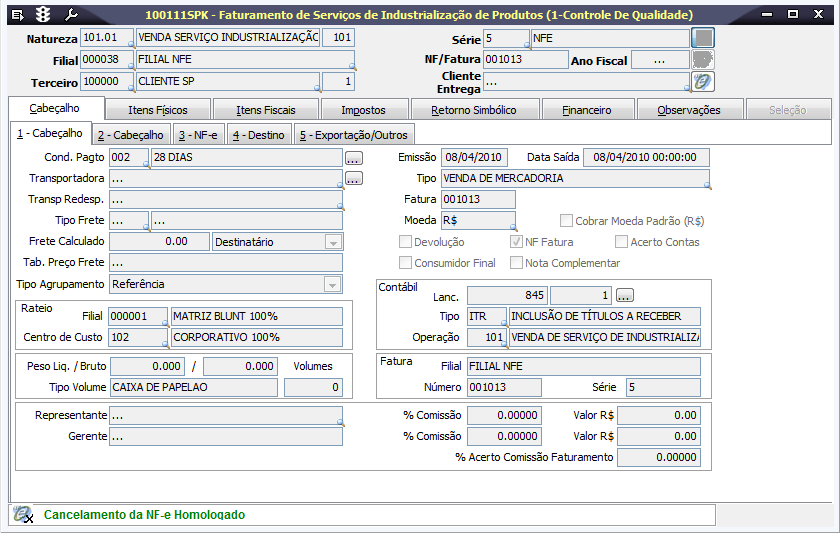Click the Emissão date field
The height and width of the screenshot is (533, 840).
tap(474, 157)
